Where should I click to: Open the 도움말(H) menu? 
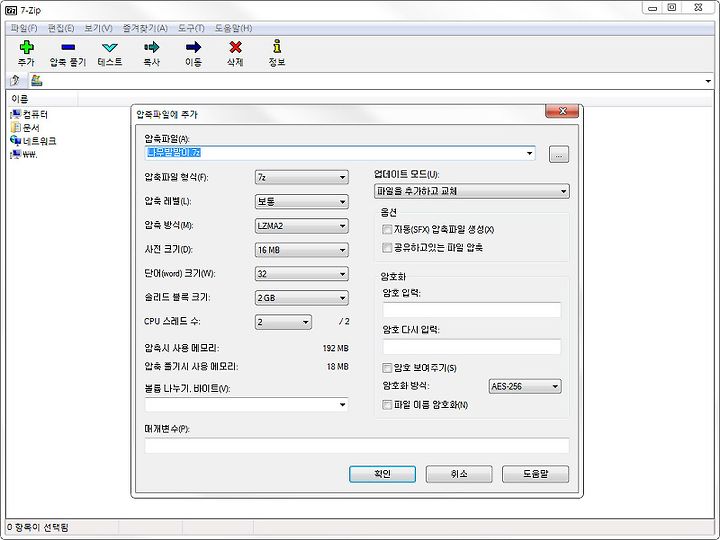pyautogui.click(x=233, y=28)
